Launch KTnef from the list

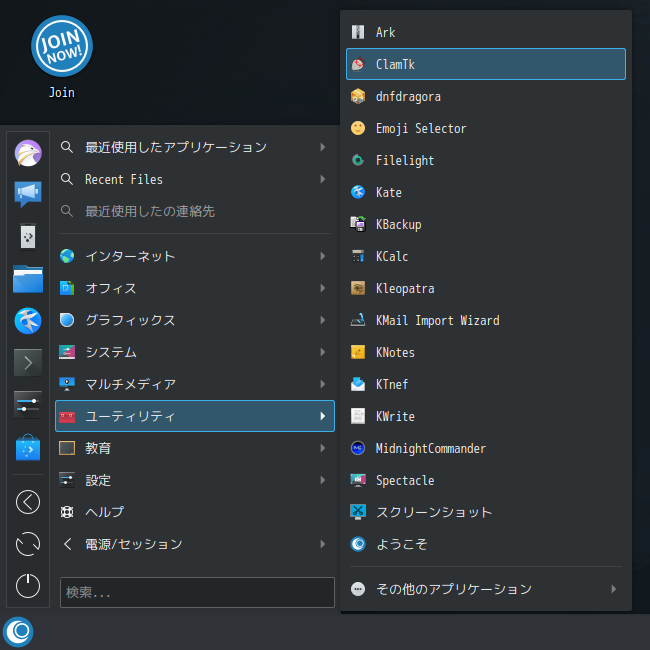[486, 384]
